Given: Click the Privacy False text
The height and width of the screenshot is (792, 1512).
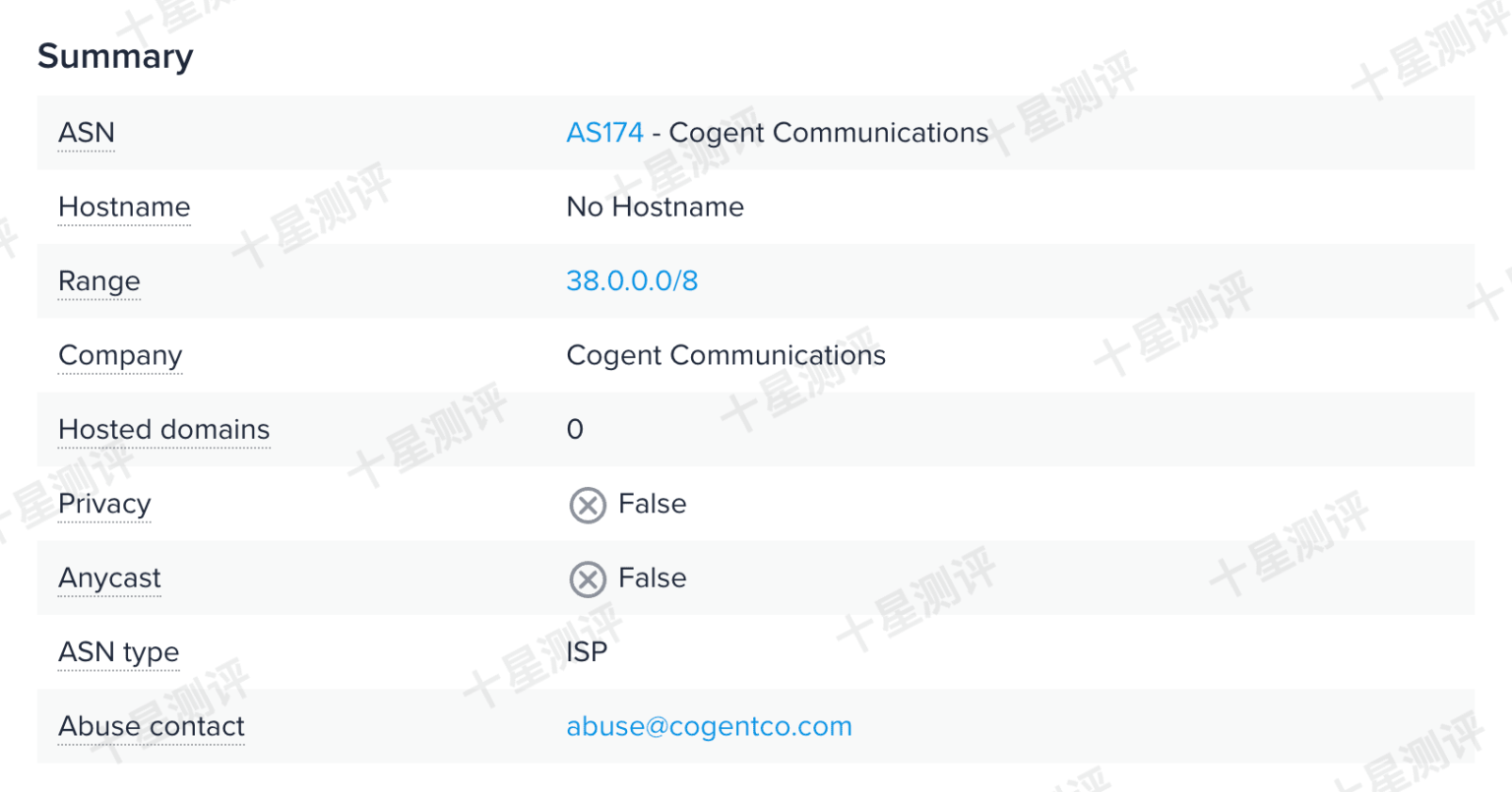Looking at the screenshot, I should point(652,505).
